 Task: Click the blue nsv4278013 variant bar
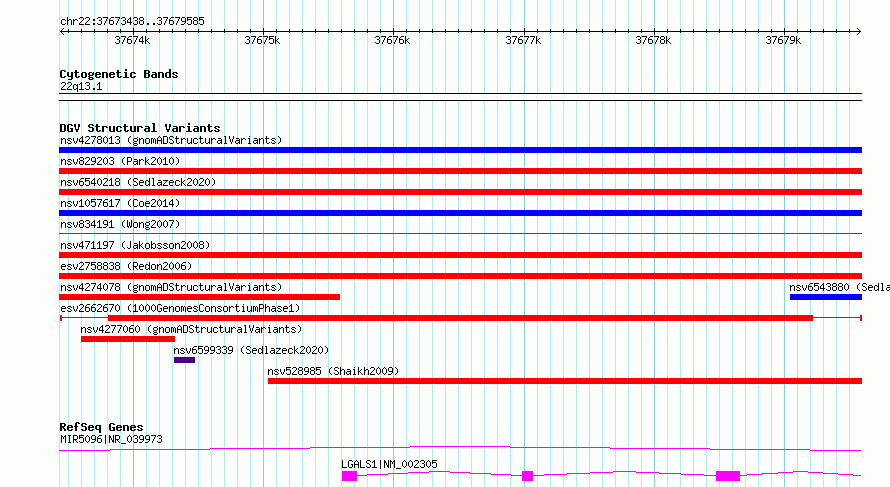tap(460, 150)
